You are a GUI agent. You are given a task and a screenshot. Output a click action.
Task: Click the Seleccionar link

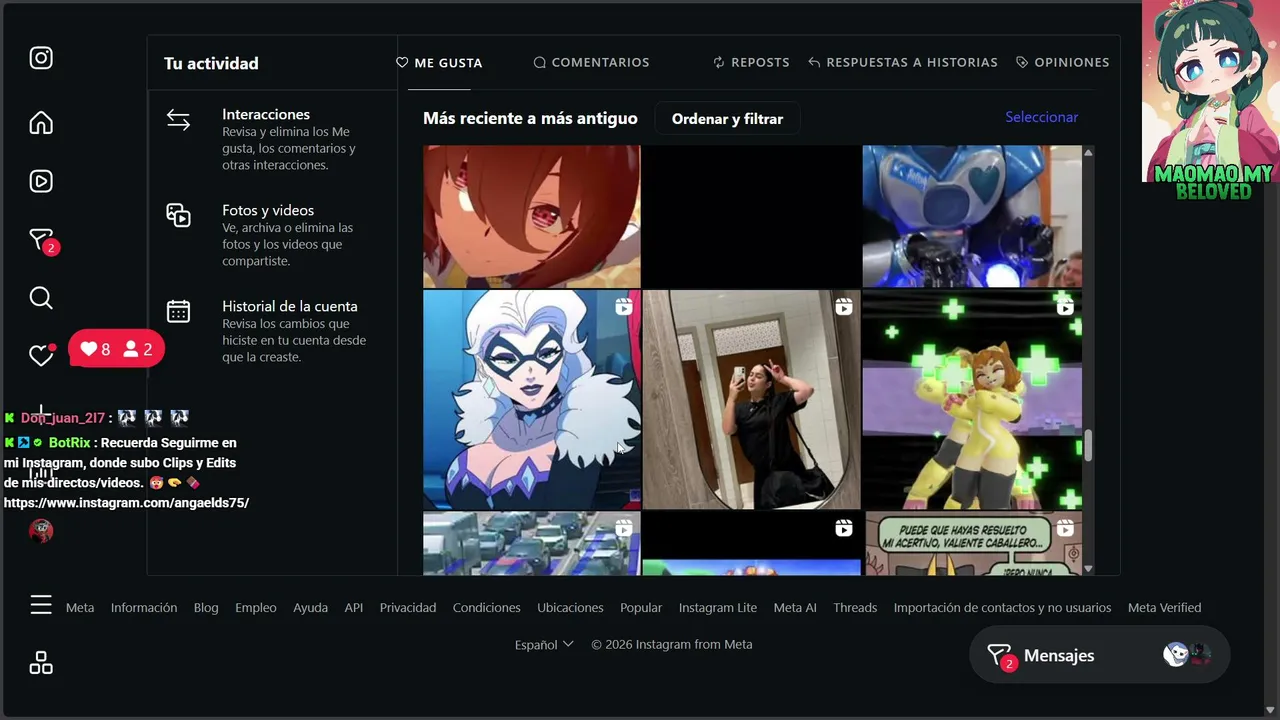(1042, 117)
